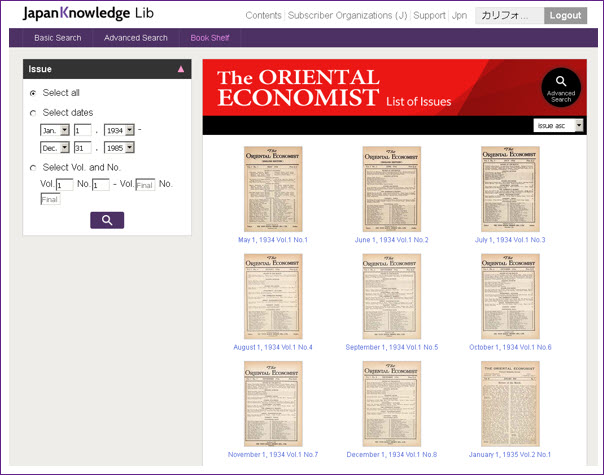This screenshot has height=475, width=604.
Task: Click the purple magnifier search button
Action: point(107,220)
